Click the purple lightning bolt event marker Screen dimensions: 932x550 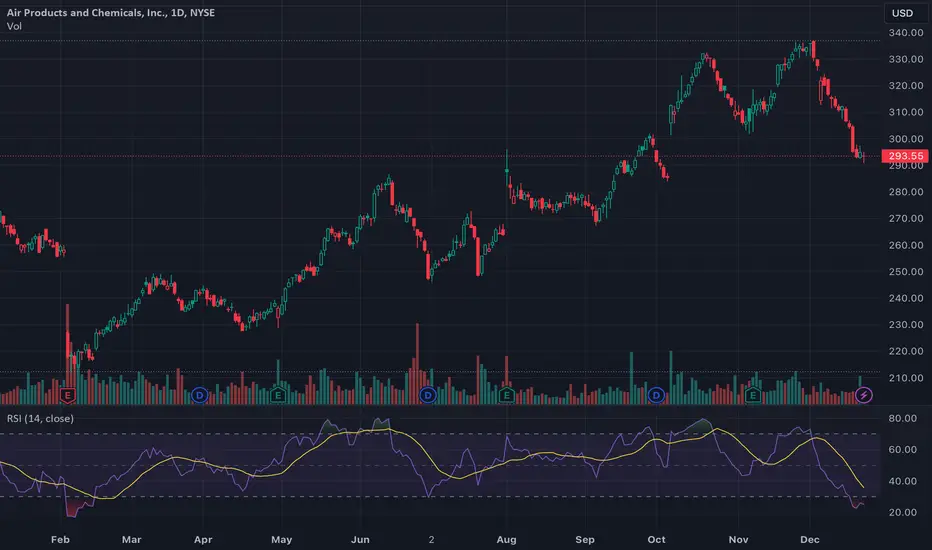(864, 395)
